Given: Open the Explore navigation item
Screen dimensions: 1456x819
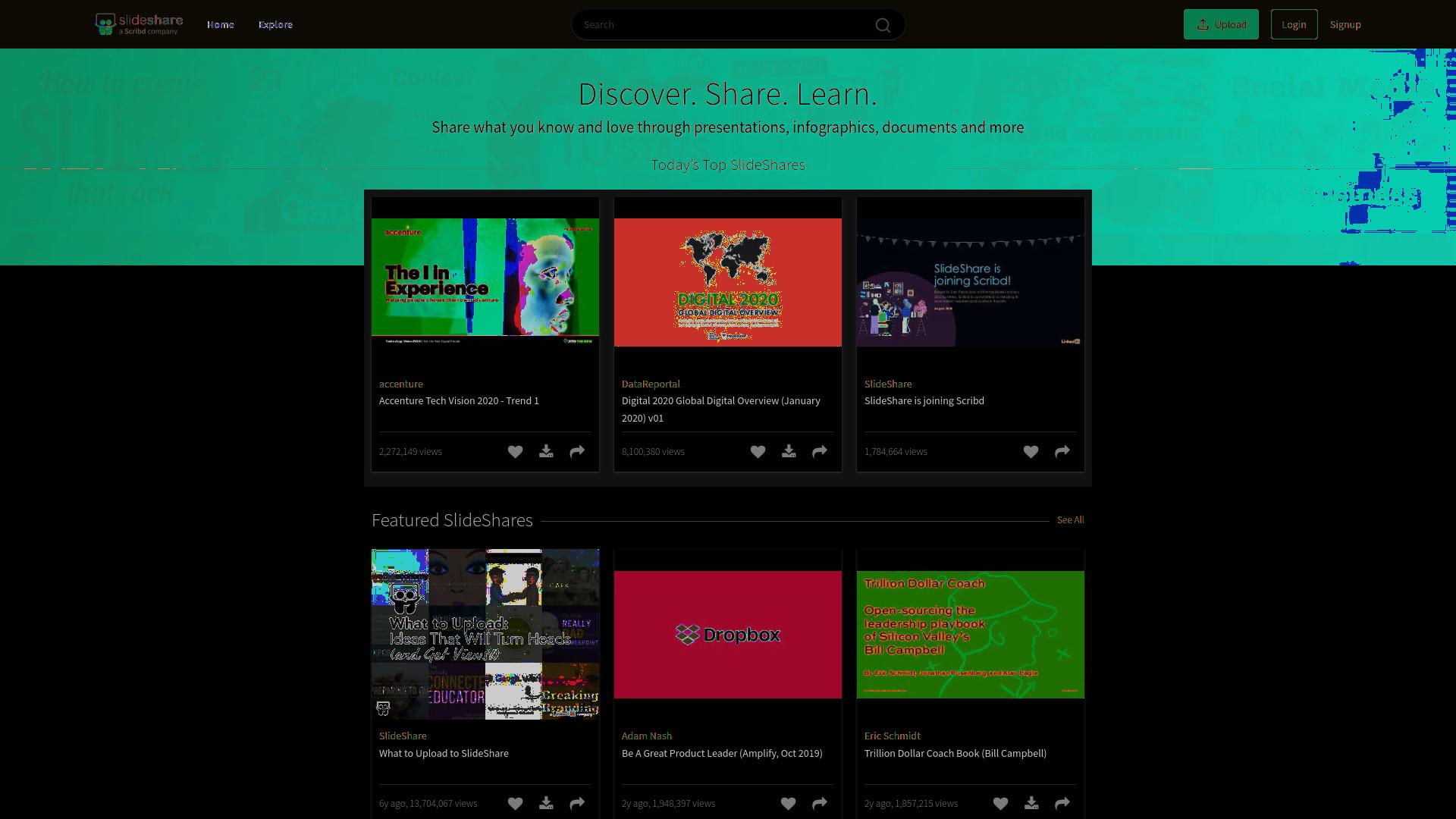Looking at the screenshot, I should click(x=275, y=25).
